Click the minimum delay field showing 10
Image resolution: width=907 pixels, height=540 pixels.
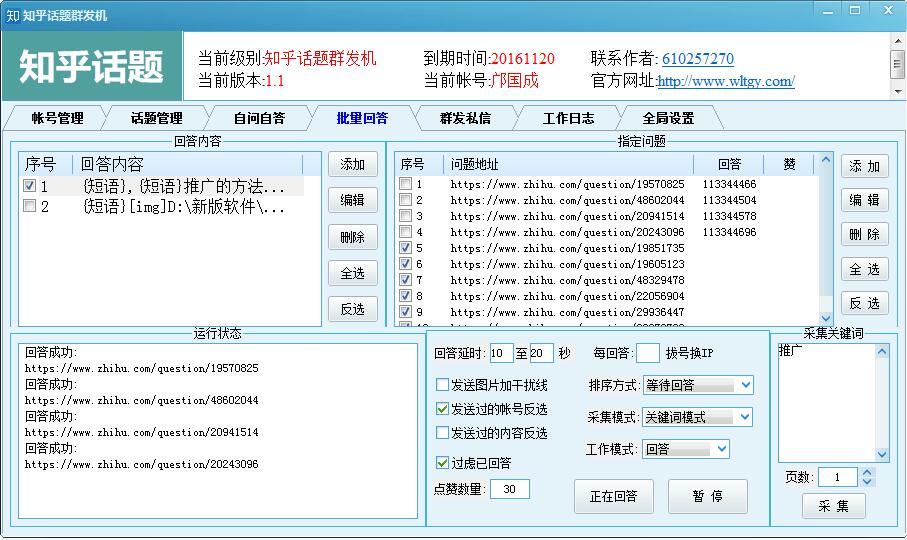point(501,353)
